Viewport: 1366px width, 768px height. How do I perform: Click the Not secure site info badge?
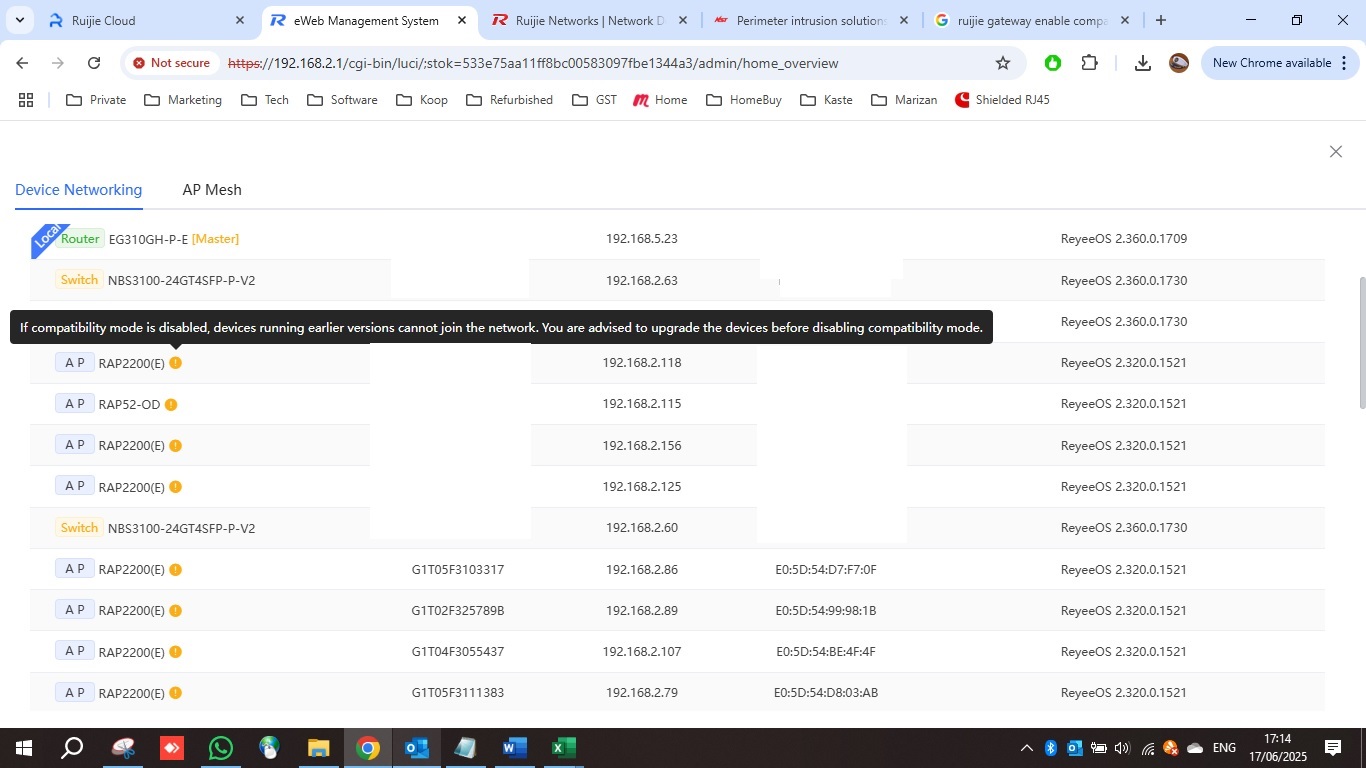pos(170,63)
